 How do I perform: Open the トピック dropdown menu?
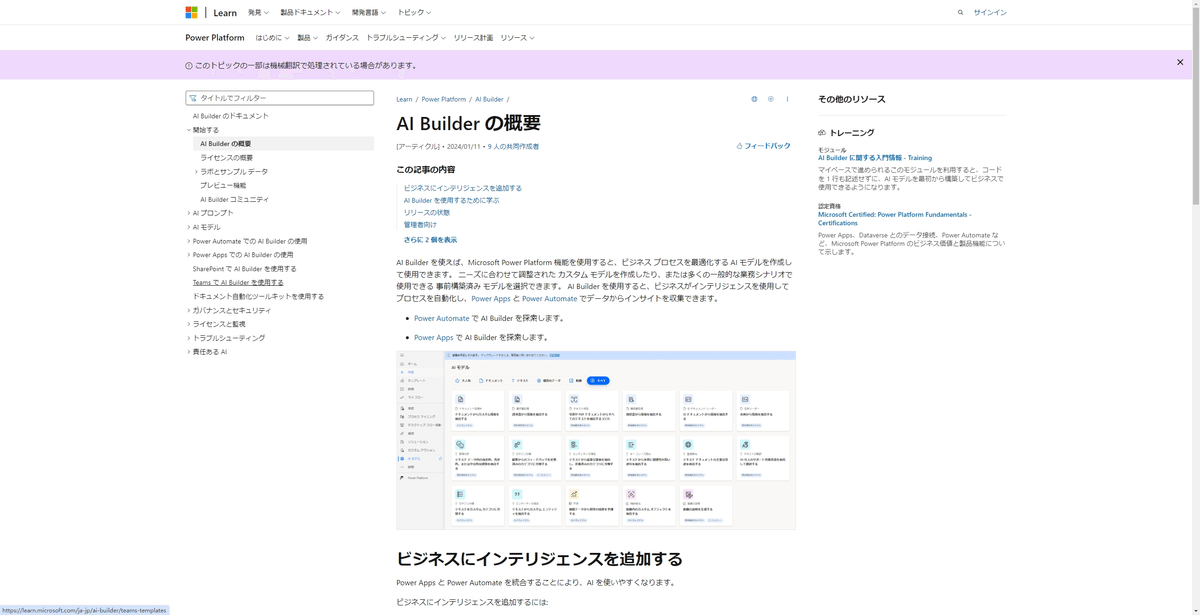tap(414, 13)
